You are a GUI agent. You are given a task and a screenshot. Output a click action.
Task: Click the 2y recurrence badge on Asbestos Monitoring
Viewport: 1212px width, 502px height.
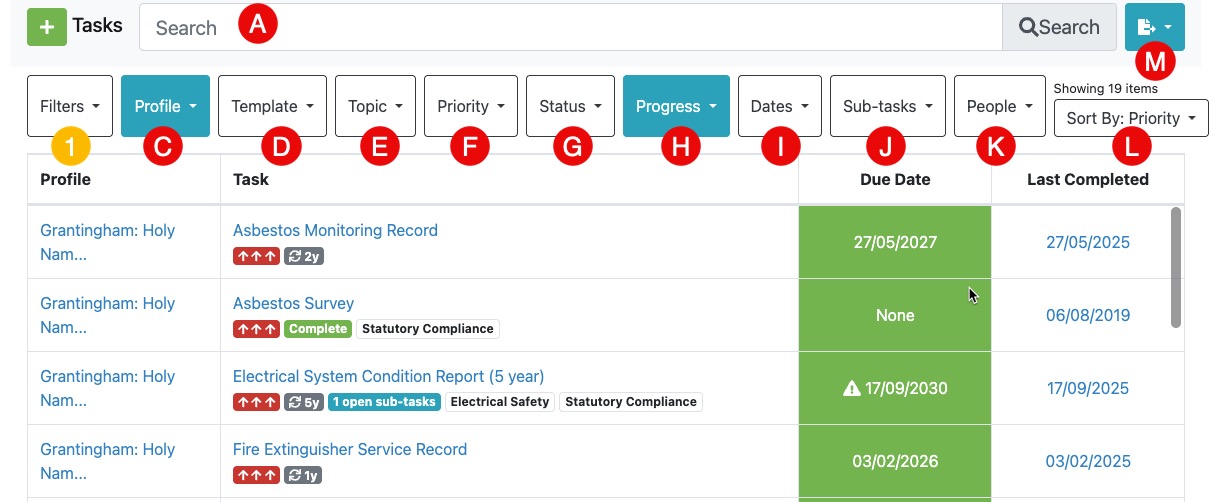click(x=304, y=256)
